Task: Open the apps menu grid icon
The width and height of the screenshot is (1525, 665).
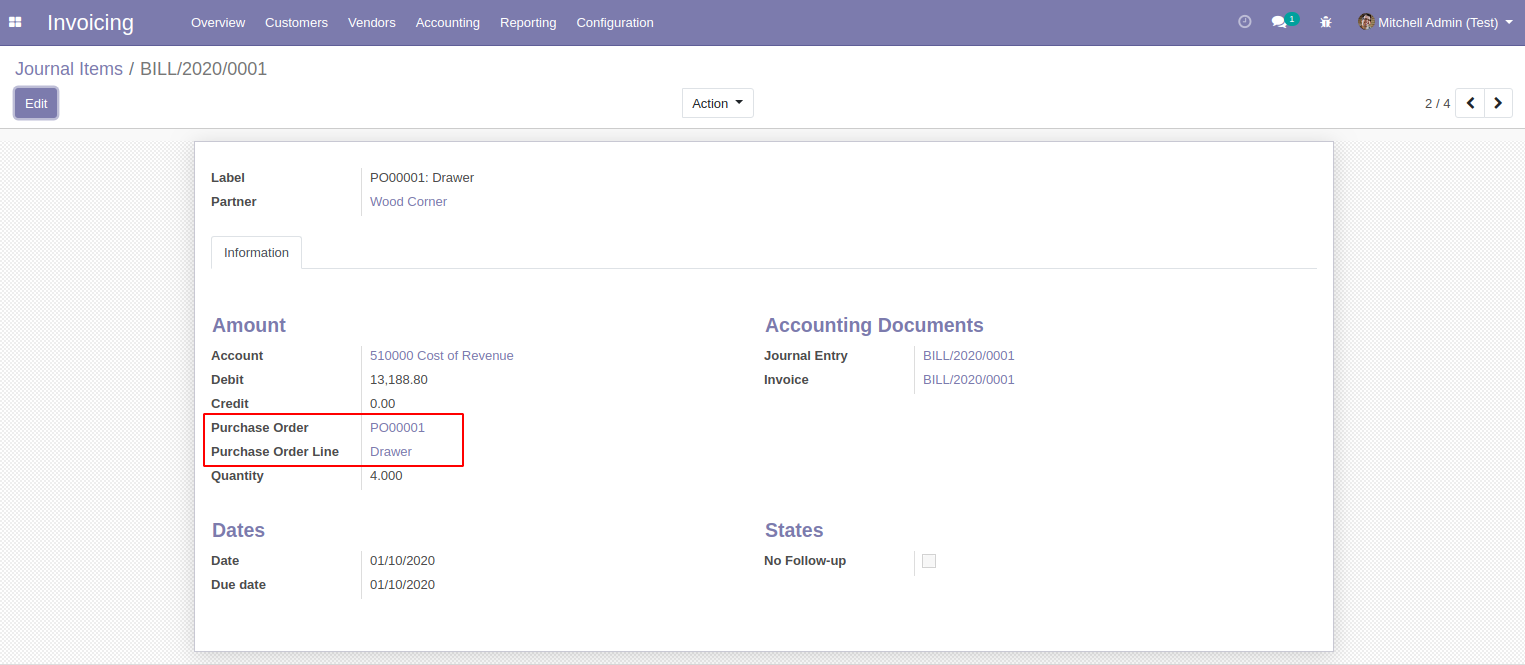Action: 15,22
